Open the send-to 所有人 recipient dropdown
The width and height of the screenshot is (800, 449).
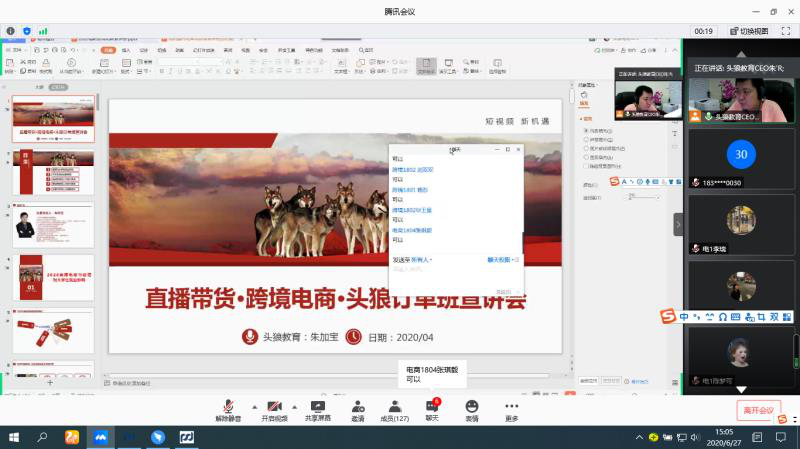(x=420, y=259)
